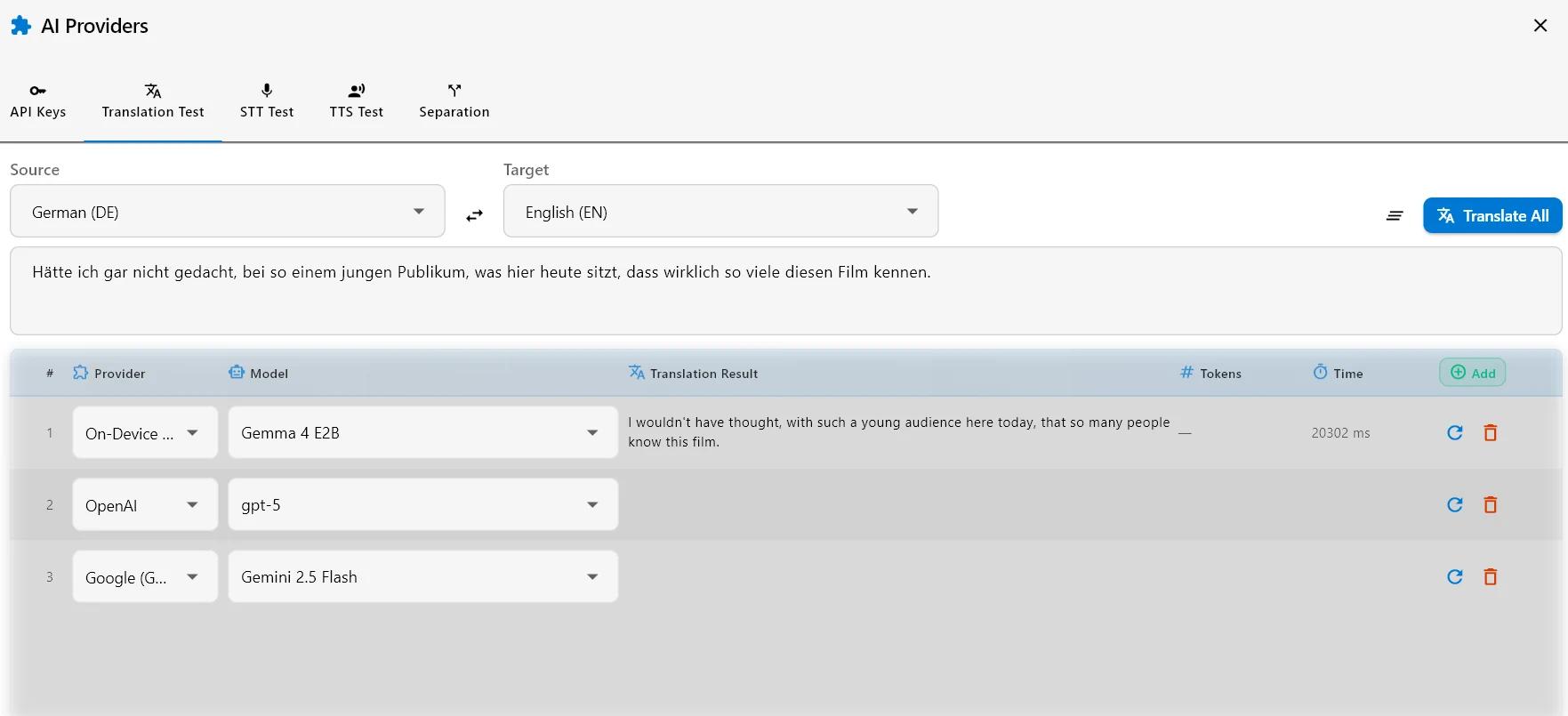Swap source and target languages
Screen dimensions: 1568x716
[475, 215]
